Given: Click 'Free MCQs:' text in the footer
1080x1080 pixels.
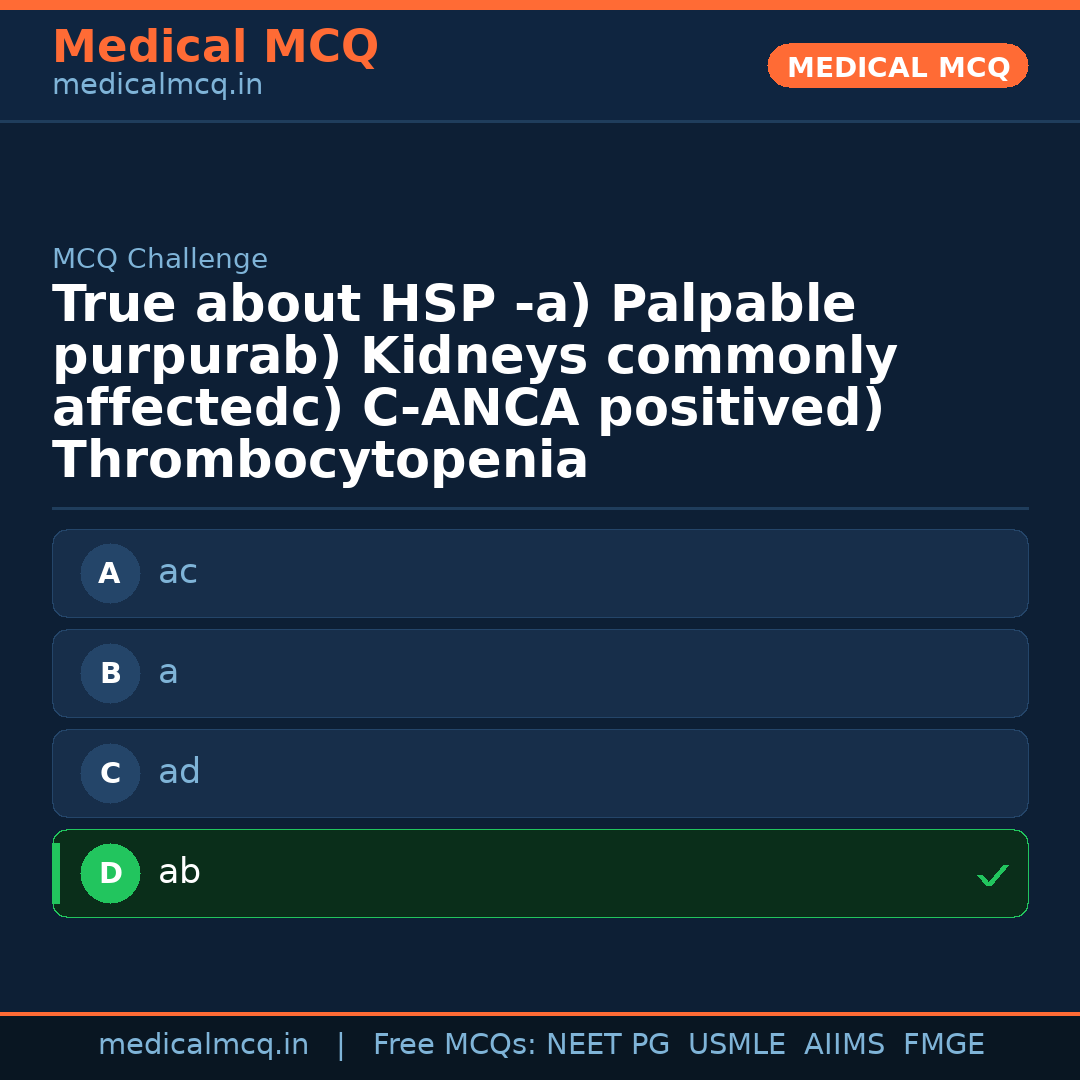Looking at the screenshot, I should tap(455, 1045).
